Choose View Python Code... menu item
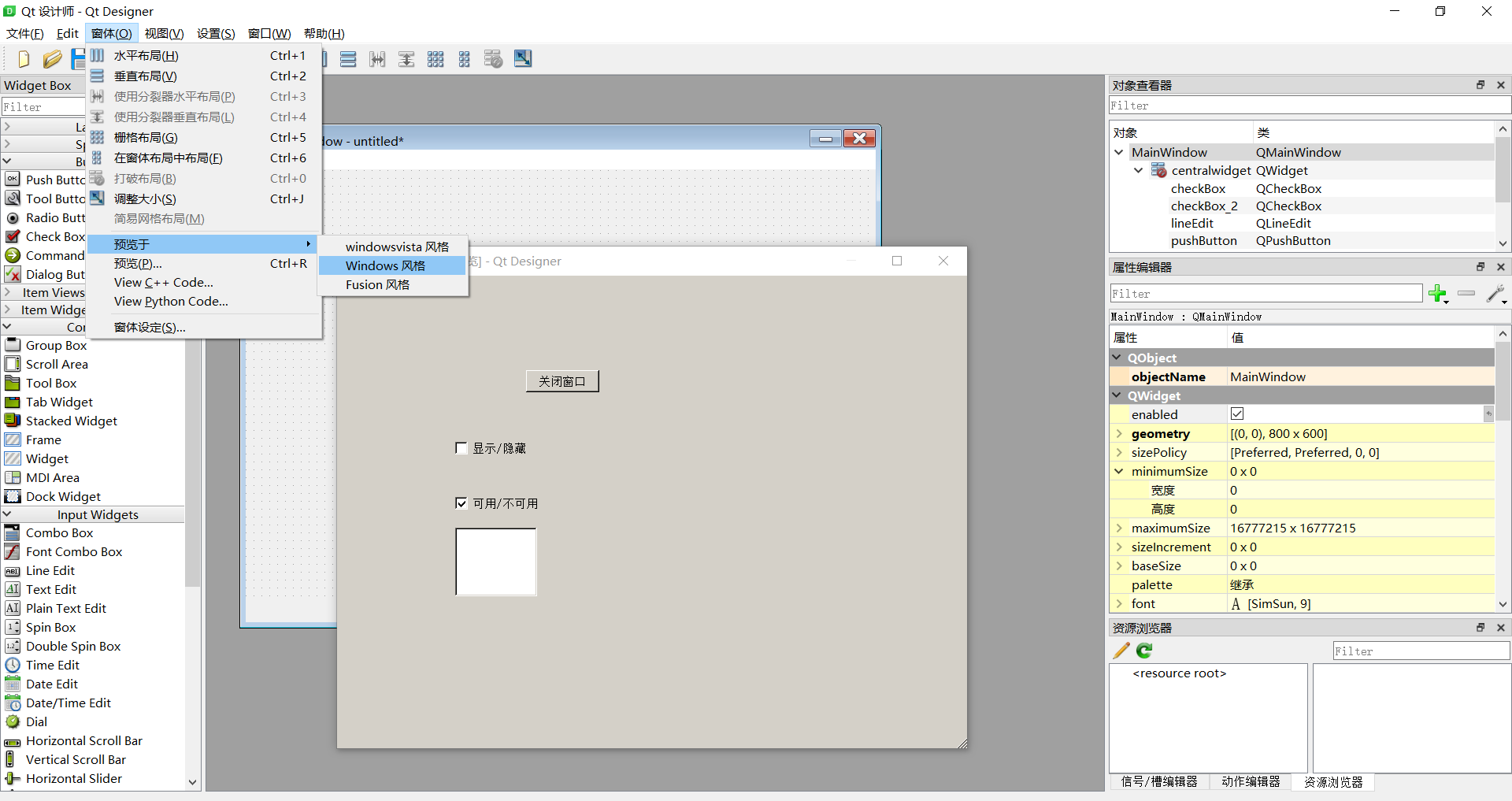 click(171, 302)
